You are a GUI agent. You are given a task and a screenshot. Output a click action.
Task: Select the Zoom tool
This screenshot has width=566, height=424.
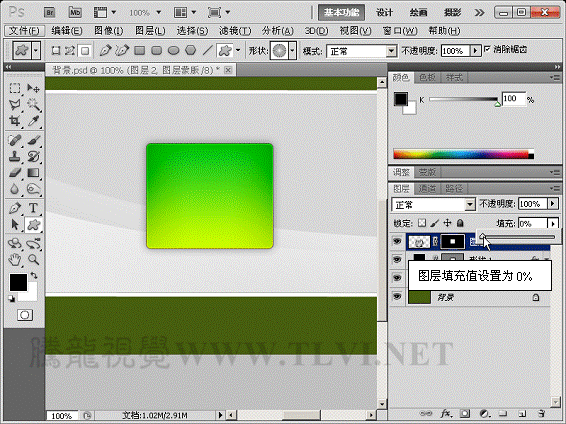33,259
